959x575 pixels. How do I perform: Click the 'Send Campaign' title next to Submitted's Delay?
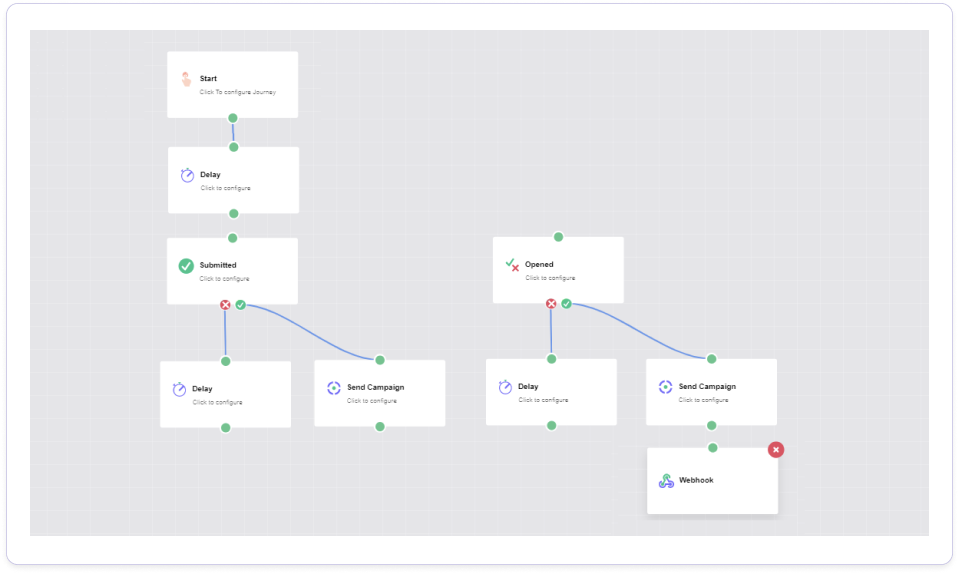click(x=376, y=388)
